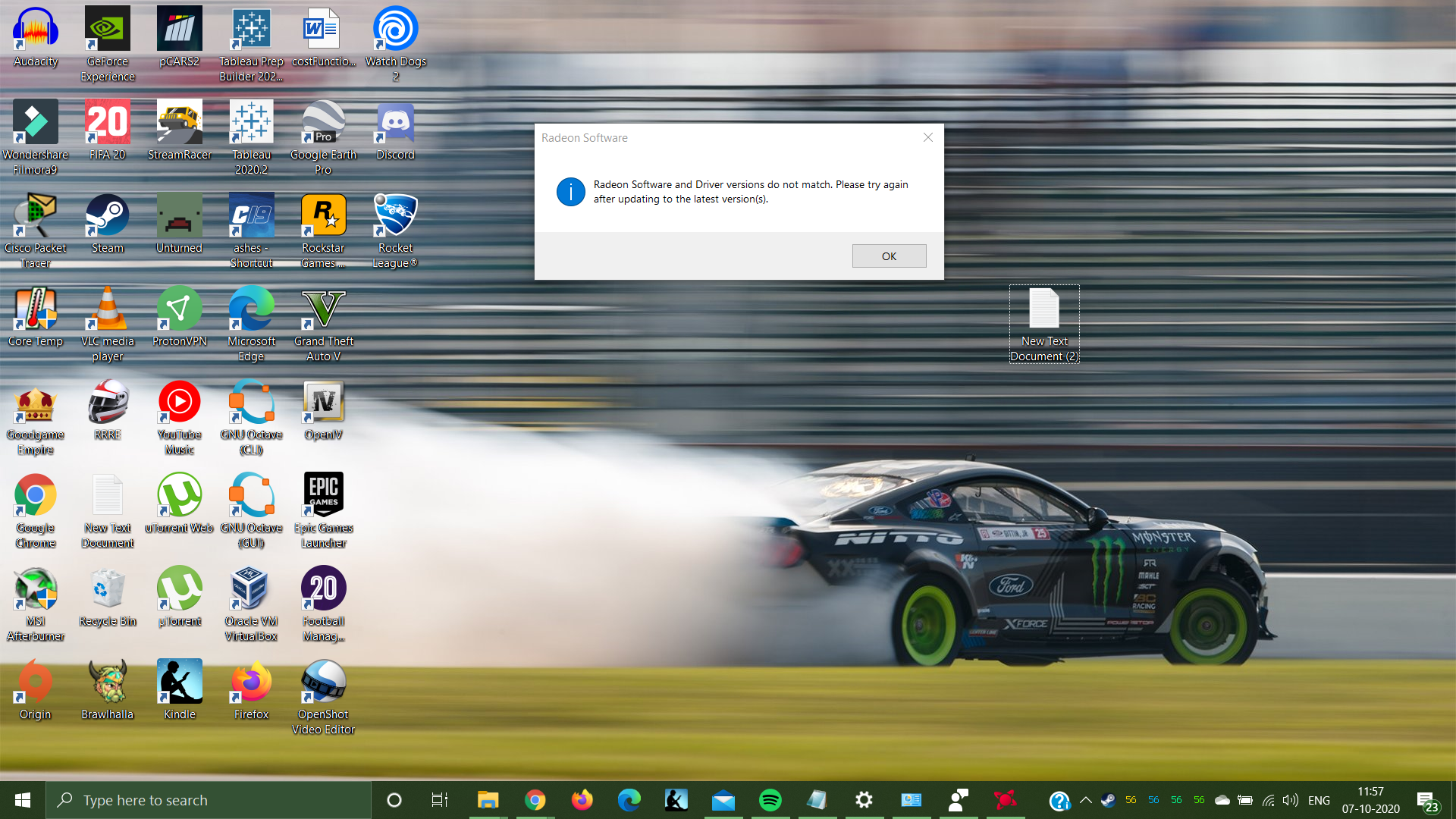1456x819 pixels.
Task: Select Rockstar Games launcher icon
Action: point(324,231)
